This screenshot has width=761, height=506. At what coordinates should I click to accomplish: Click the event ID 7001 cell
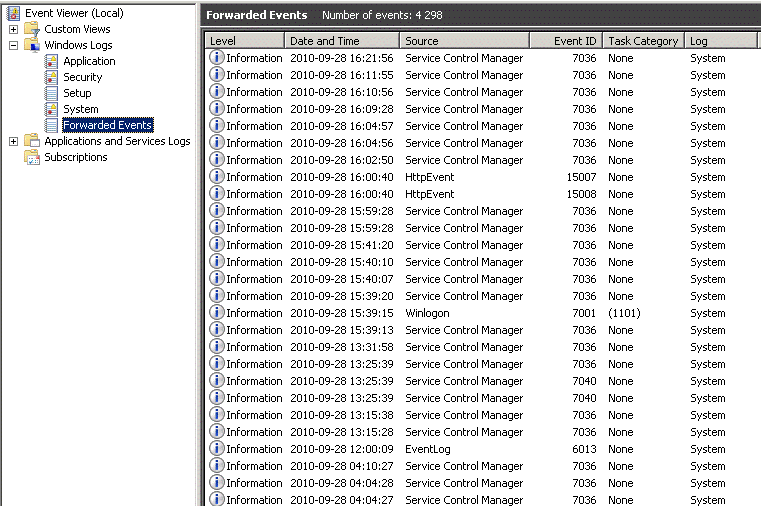tap(584, 313)
